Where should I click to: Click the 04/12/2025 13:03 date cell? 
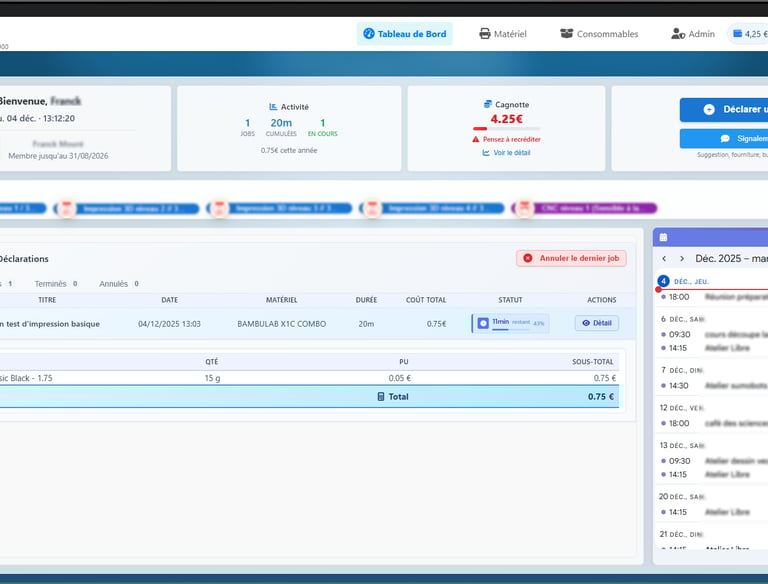tap(169, 324)
